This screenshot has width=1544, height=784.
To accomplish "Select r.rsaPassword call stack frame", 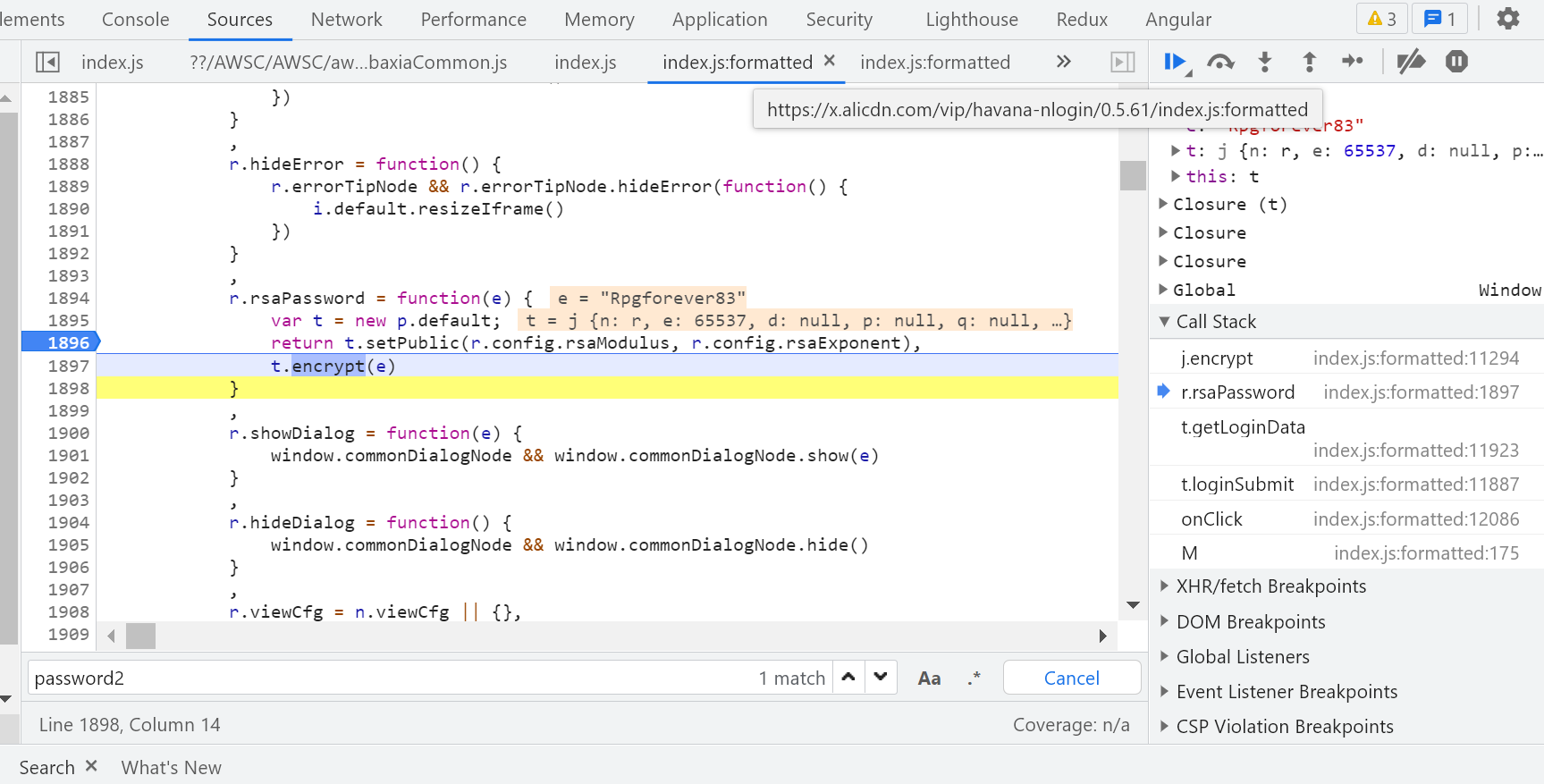I will pyautogui.click(x=1346, y=392).
